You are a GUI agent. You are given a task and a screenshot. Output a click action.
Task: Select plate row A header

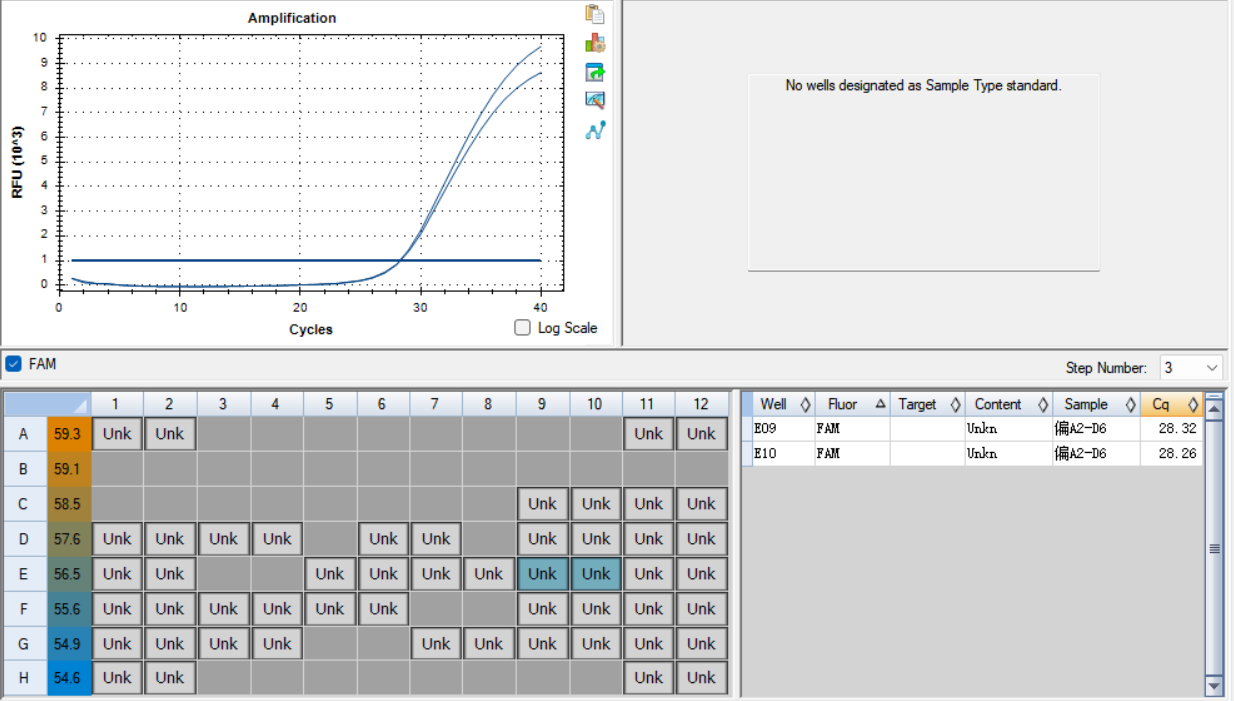(x=24, y=433)
